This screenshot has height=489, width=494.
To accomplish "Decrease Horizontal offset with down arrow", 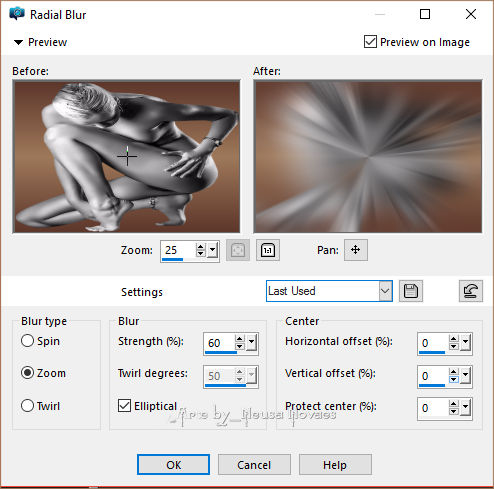I will click(453, 347).
